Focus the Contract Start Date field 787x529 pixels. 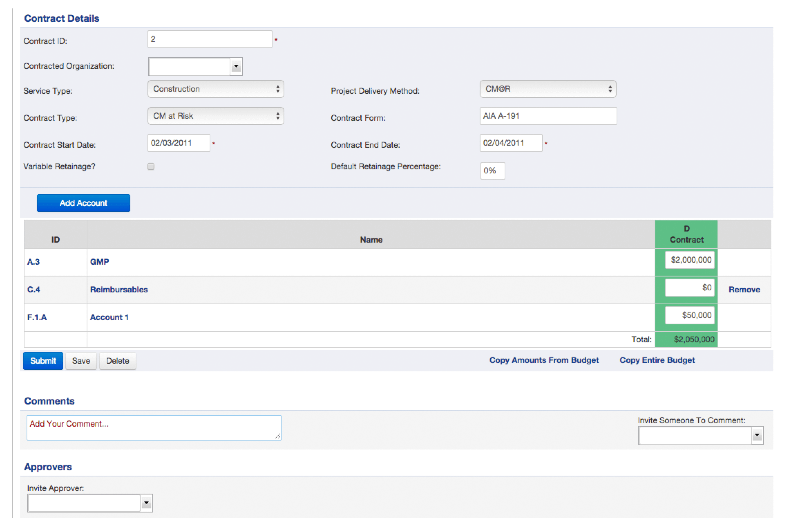[x=178, y=143]
